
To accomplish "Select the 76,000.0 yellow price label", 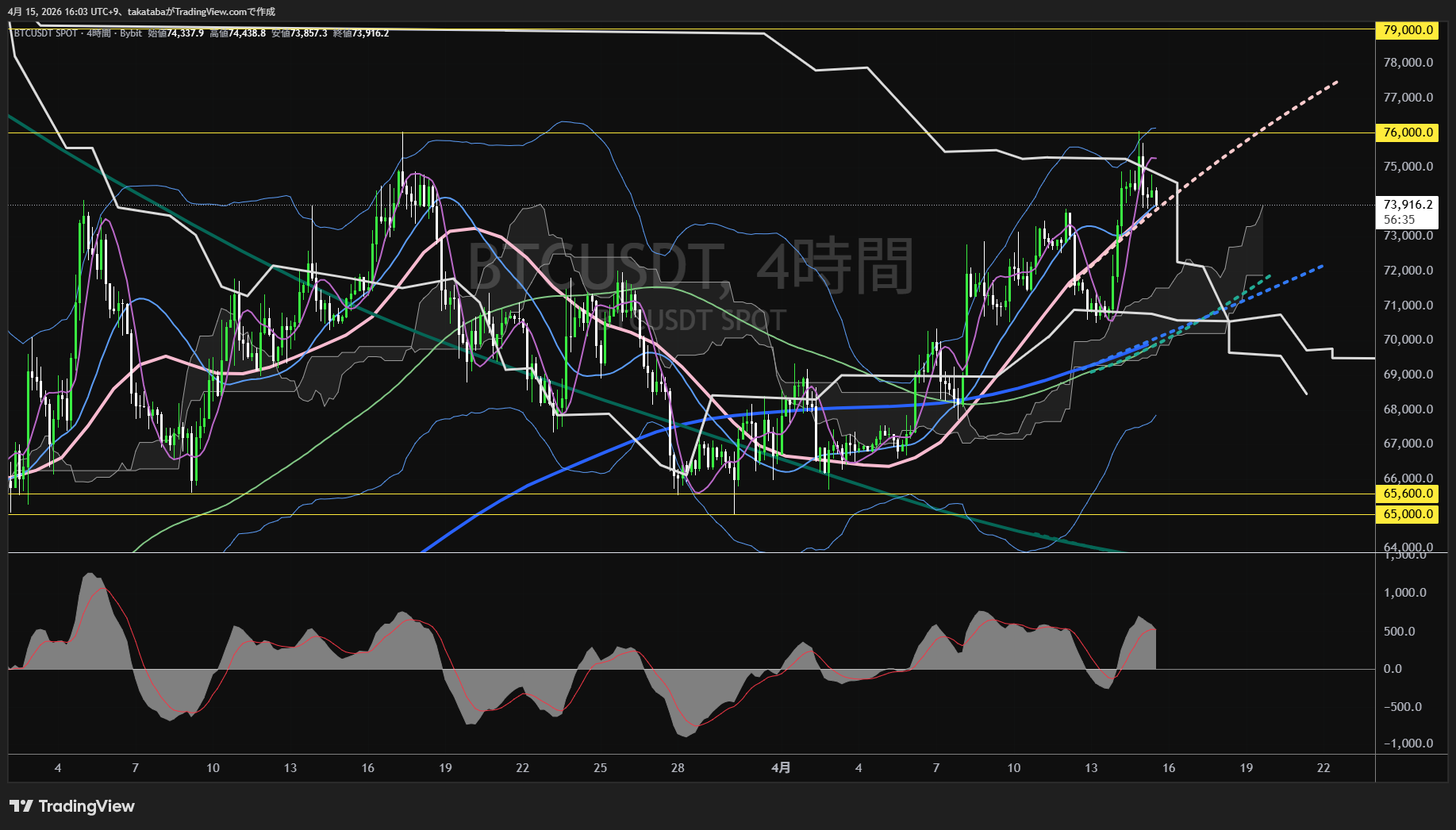I will point(1408,133).
